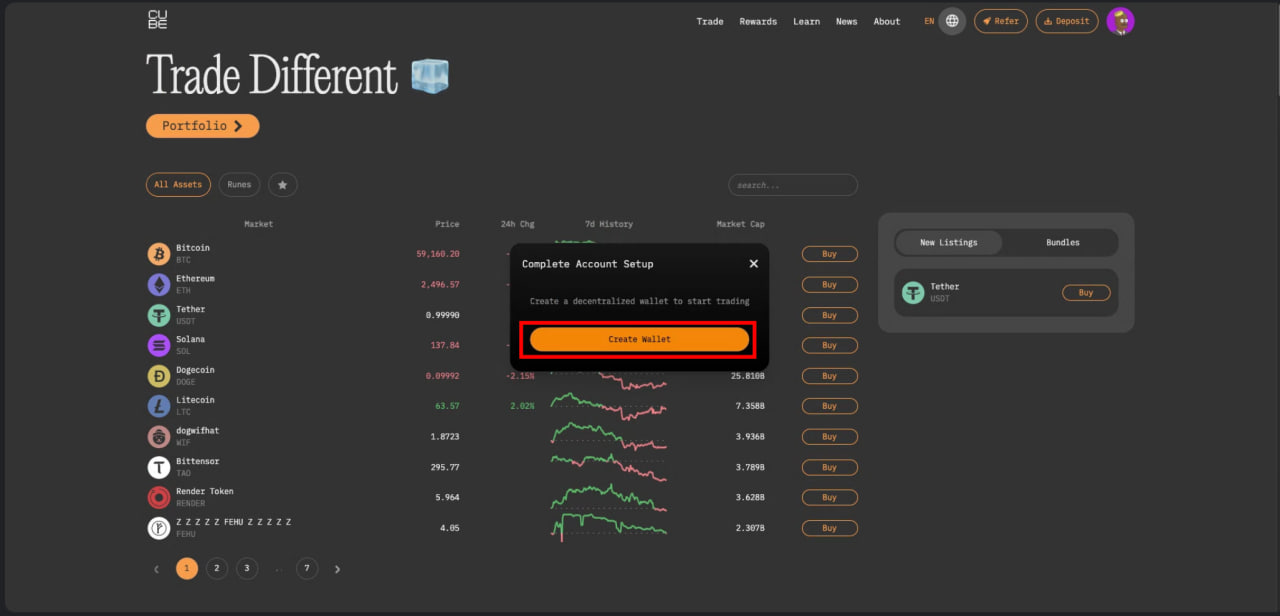The height and width of the screenshot is (616, 1280).
Task: Sort by the Market column header
Action: [x=258, y=224]
